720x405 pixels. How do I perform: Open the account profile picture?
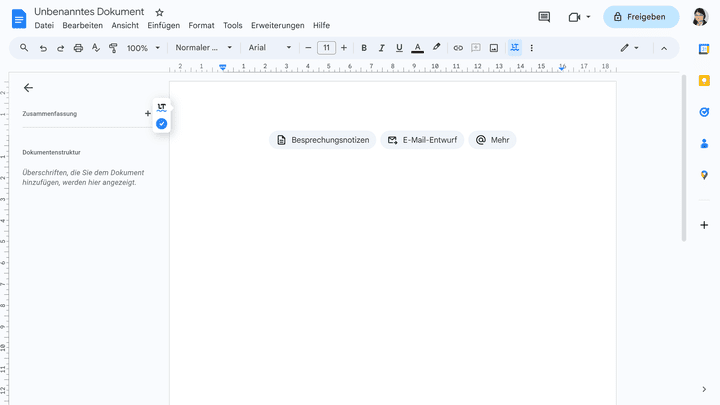(700, 17)
